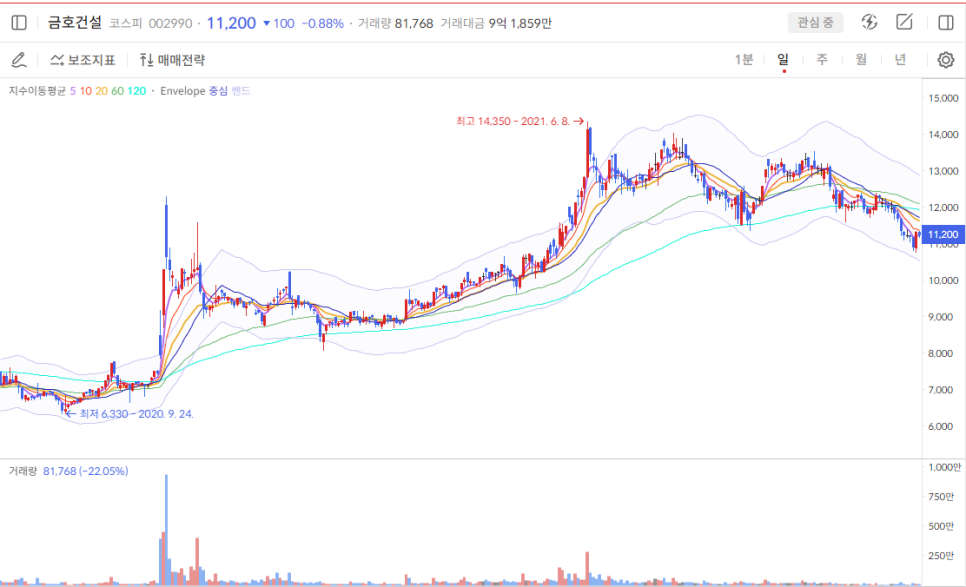Click the 15,000 price axis label
The width and height of the screenshot is (966, 587).
click(x=943, y=98)
